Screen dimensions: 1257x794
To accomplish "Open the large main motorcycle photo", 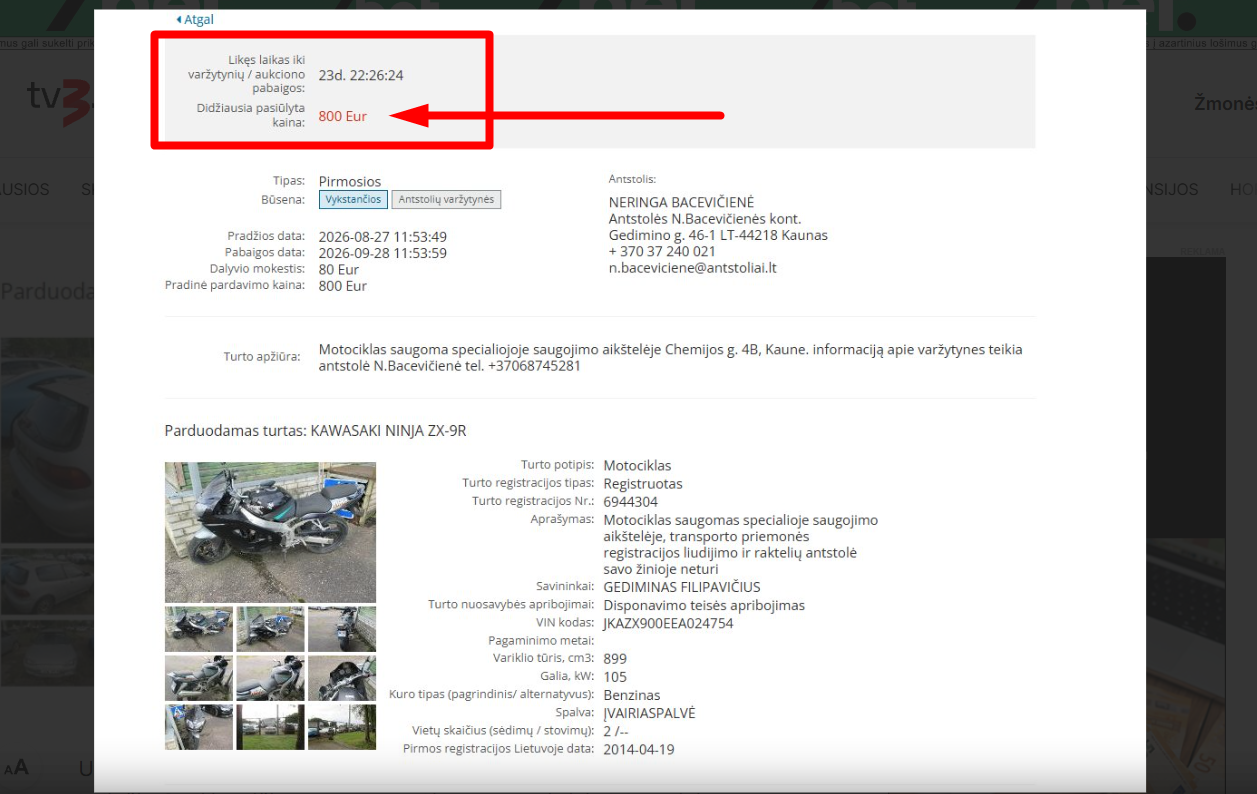I will point(270,532).
